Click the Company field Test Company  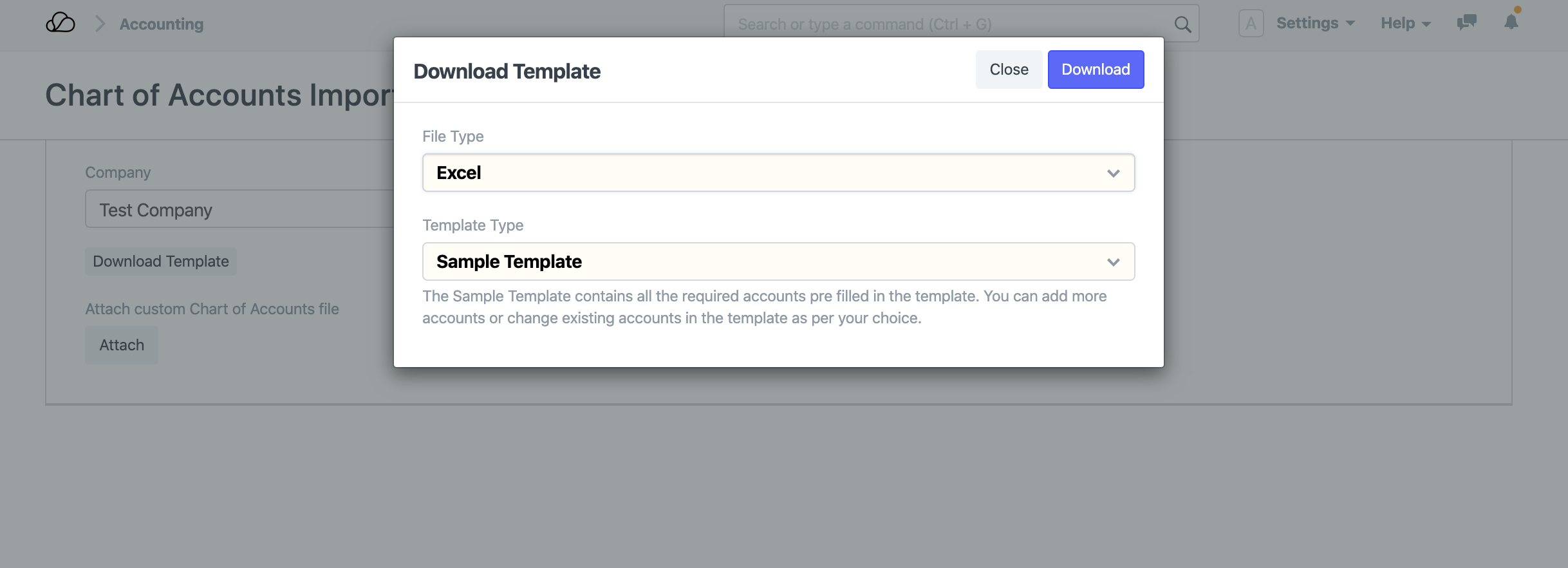(238, 210)
